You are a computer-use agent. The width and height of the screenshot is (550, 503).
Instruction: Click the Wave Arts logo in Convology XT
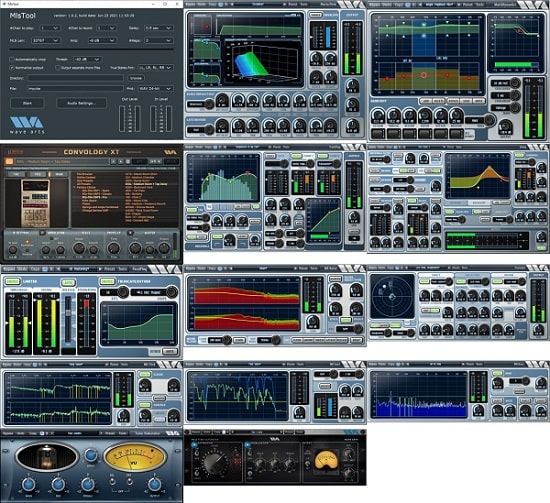[x=170, y=152]
